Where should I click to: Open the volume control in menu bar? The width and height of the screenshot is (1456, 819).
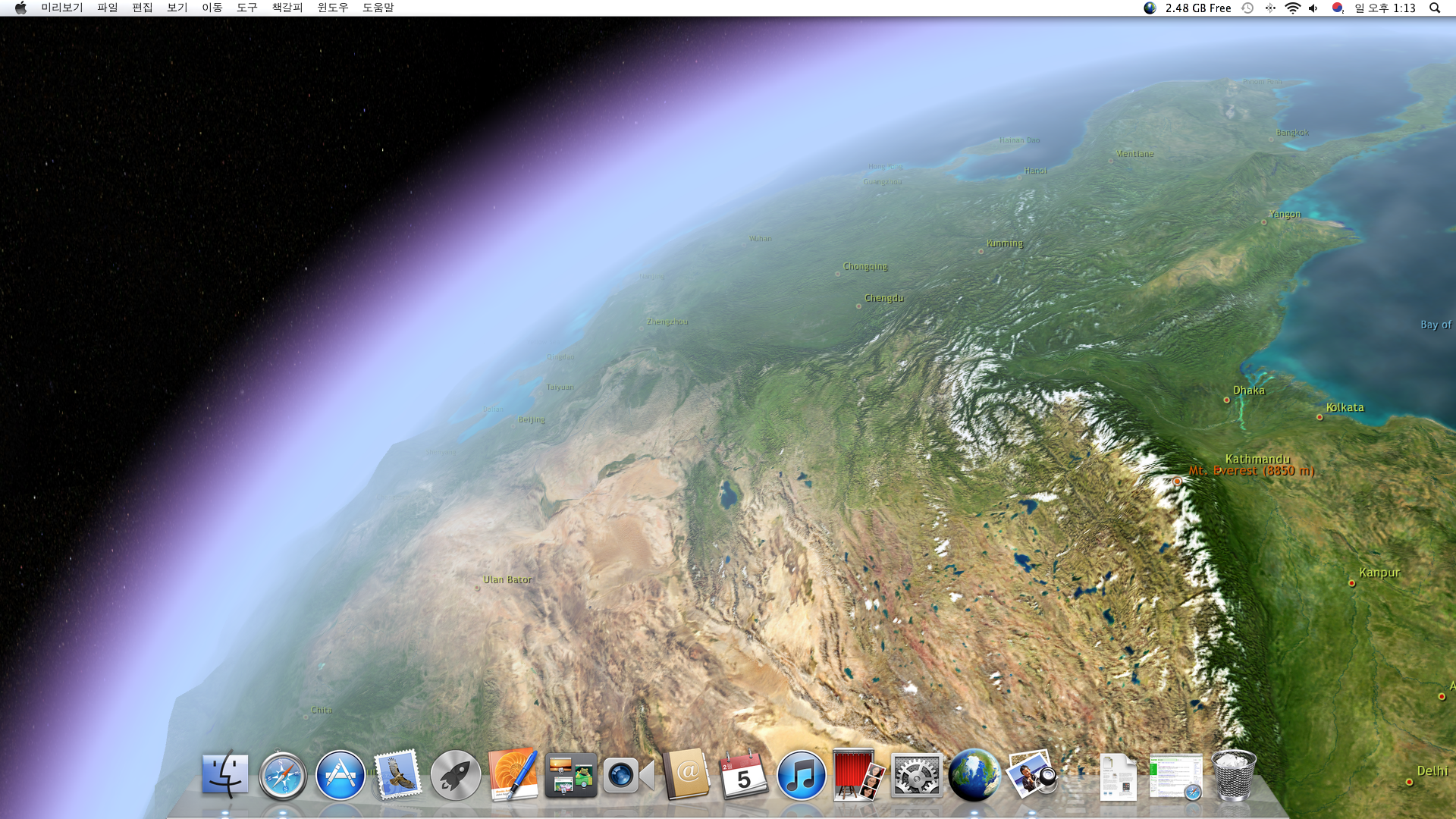point(1313,8)
